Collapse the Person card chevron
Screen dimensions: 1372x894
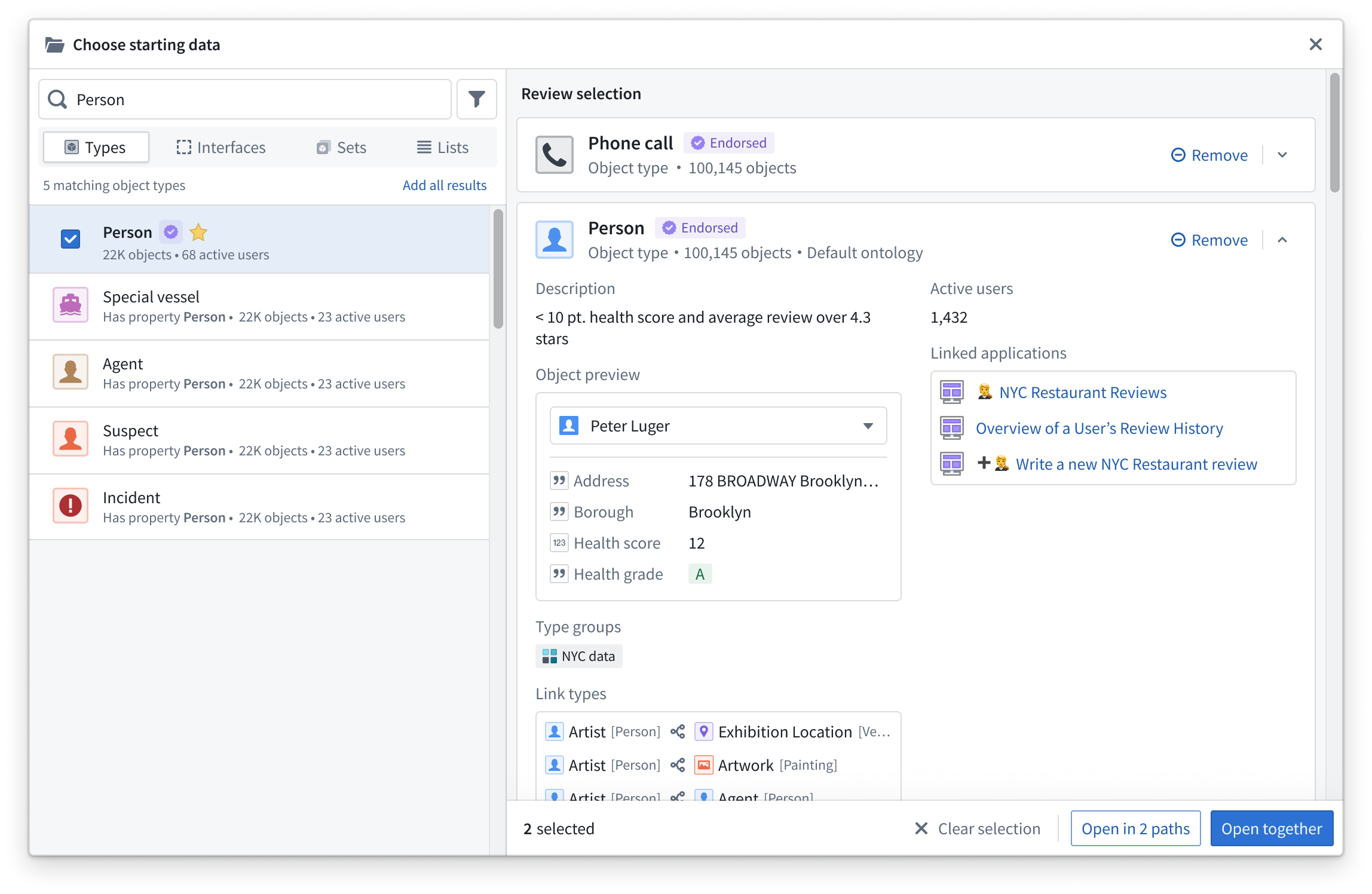tap(1282, 240)
